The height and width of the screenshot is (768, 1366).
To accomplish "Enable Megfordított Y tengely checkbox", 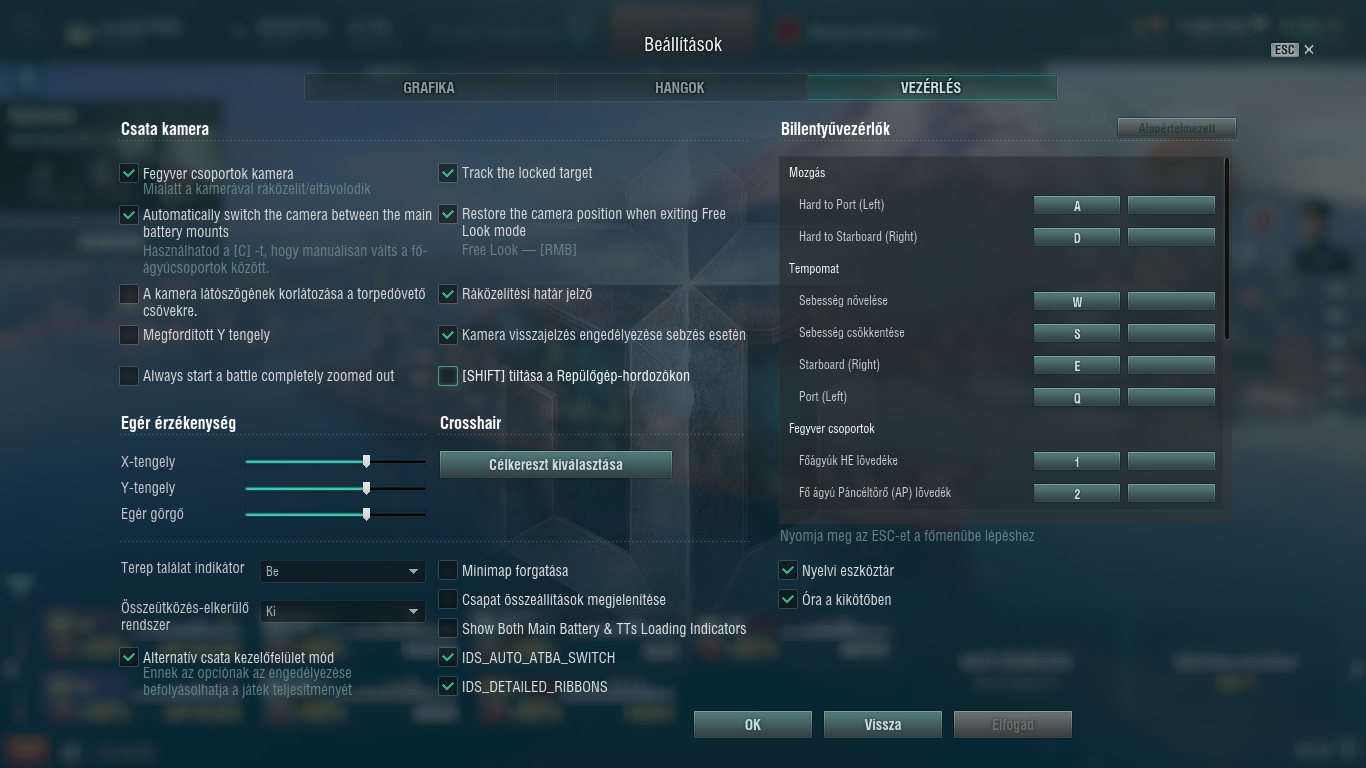I will (129, 335).
